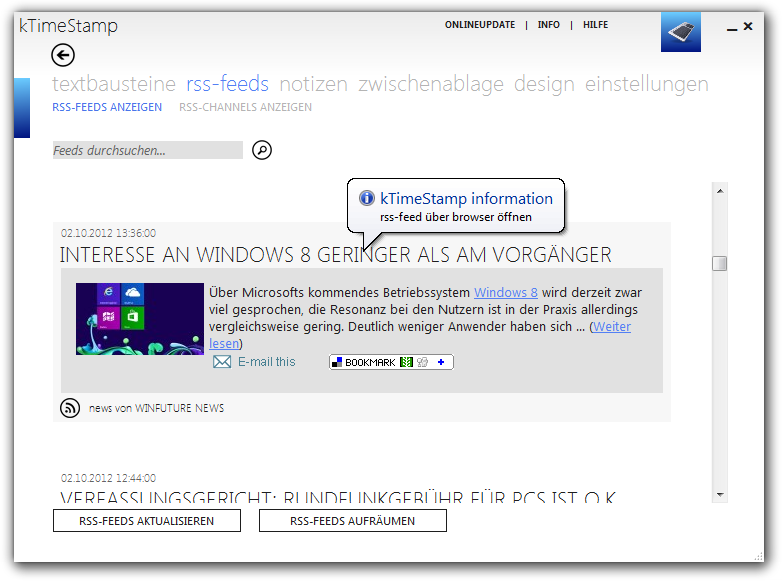
Task: Click the scrollbar down arrow
Action: click(x=720, y=494)
